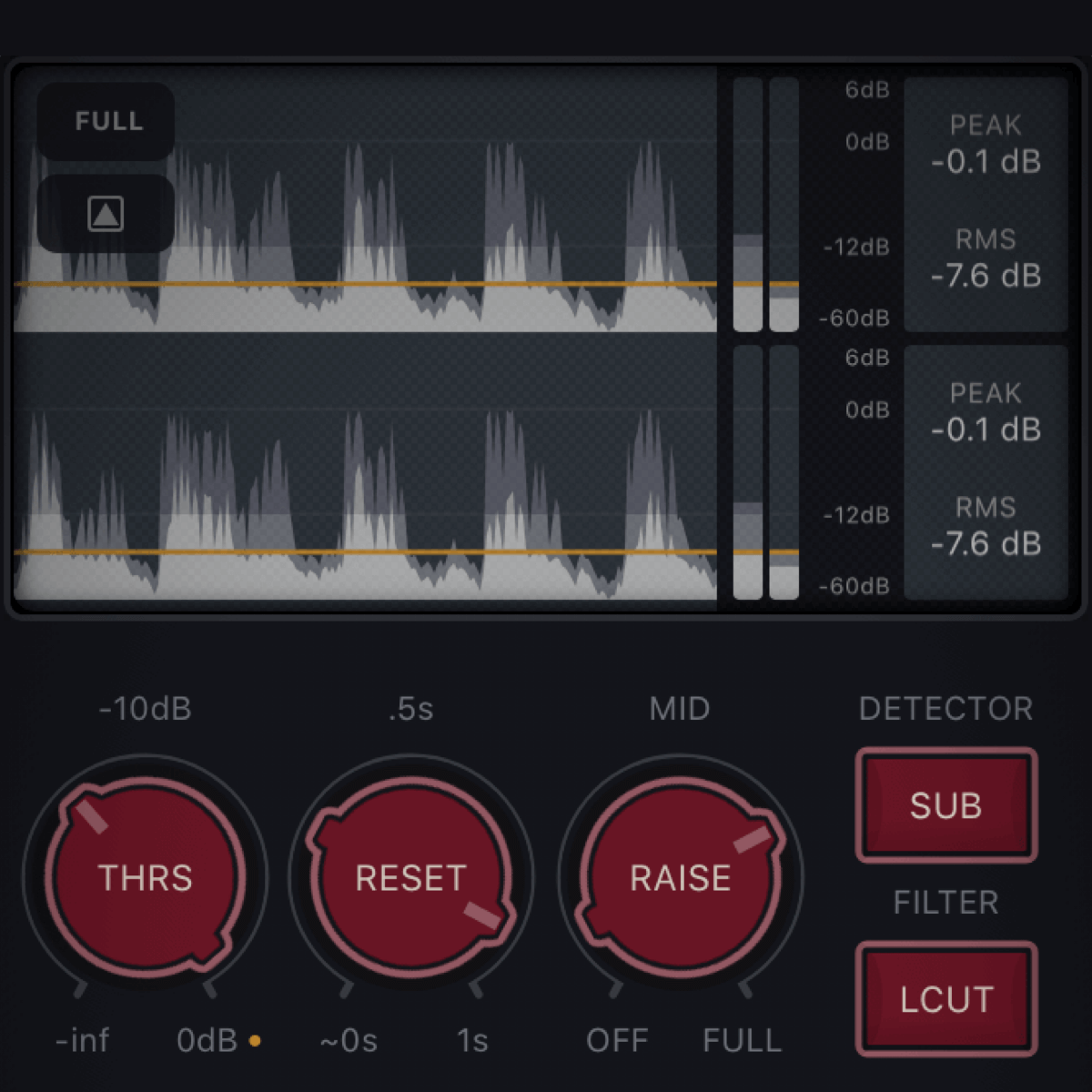Click the MID raise value readout
Screen dimensions: 1092x1092
pyautogui.click(x=680, y=709)
